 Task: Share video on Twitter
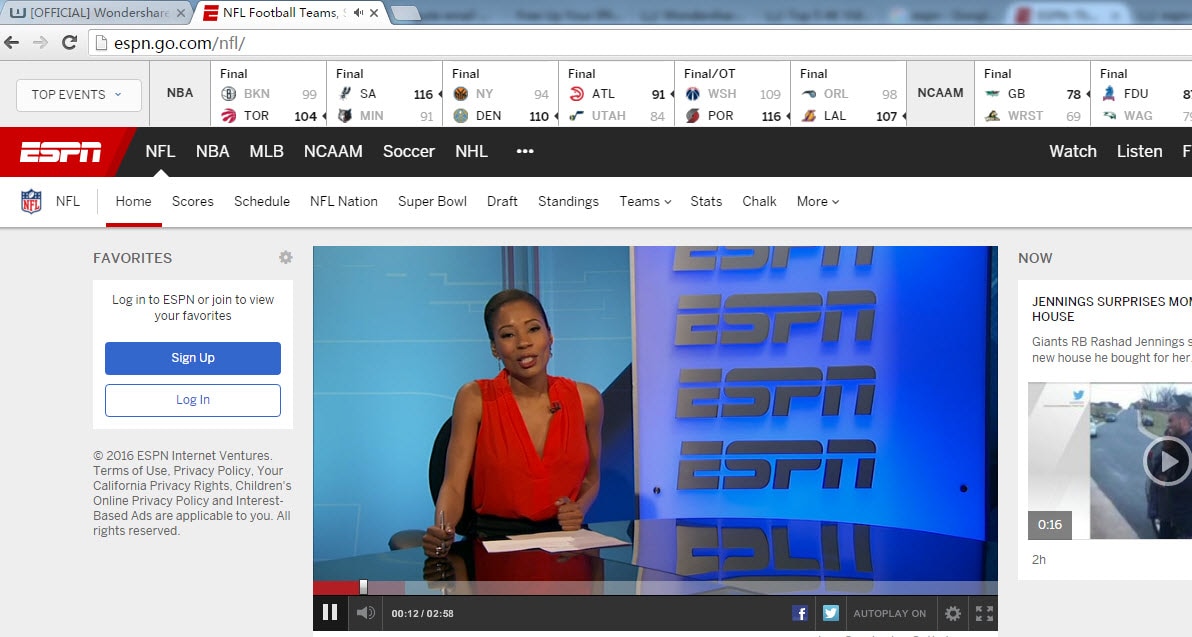click(x=830, y=613)
